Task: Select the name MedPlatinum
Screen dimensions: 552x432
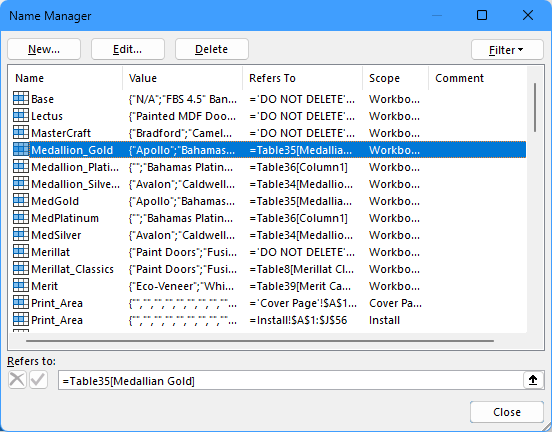Action: (x=65, y=218)
